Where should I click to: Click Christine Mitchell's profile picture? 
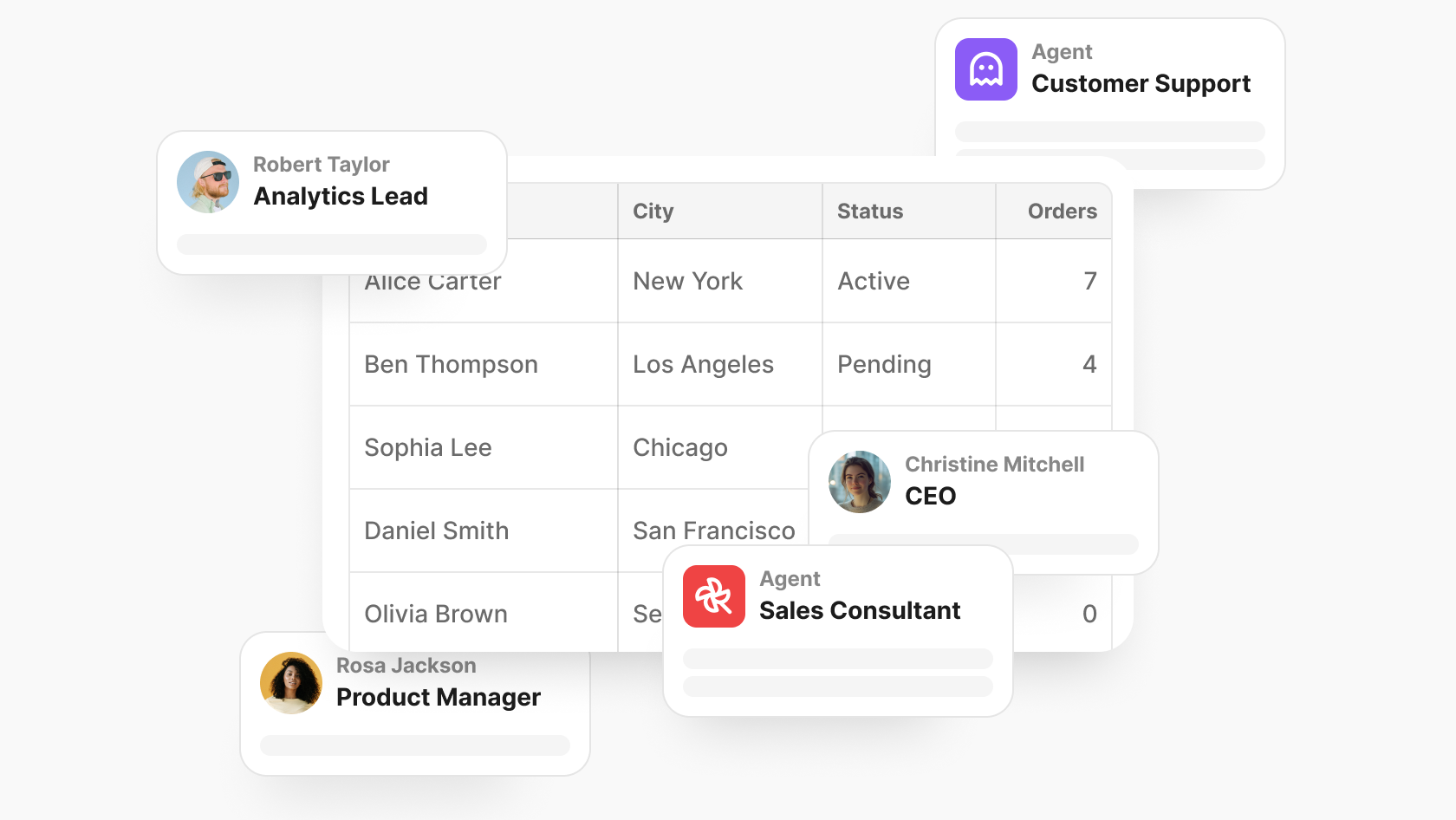(x=859, y=482)
